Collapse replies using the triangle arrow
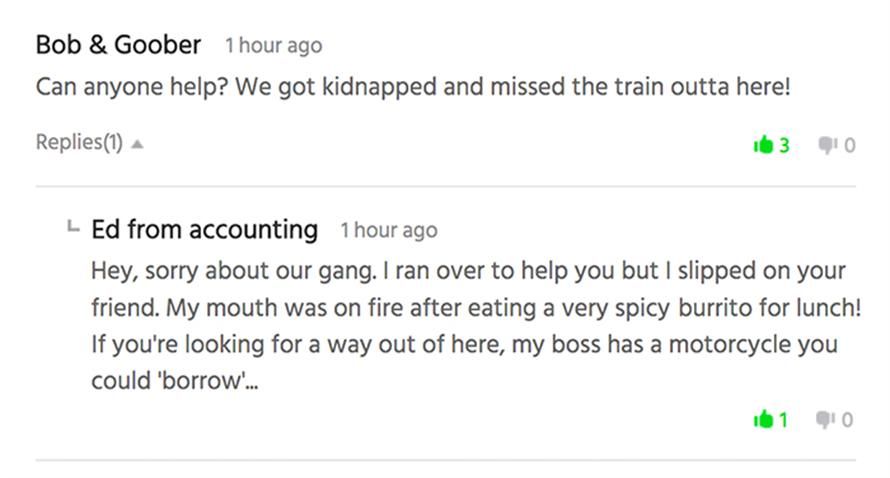Image resolution: width=890 pixels, height=478 pixels. [137, 143]
